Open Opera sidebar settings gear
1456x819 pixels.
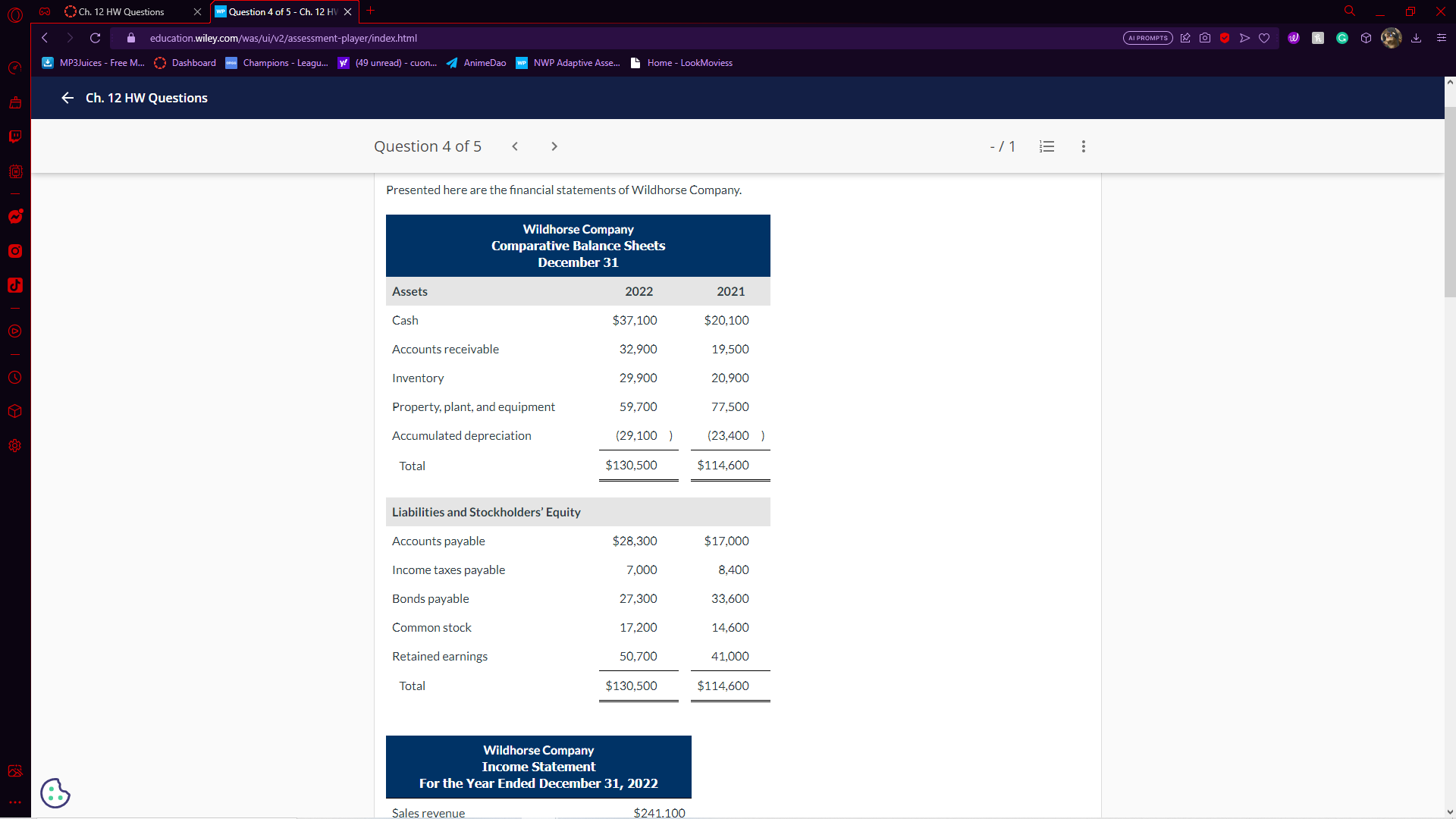(x=15, y=445)
